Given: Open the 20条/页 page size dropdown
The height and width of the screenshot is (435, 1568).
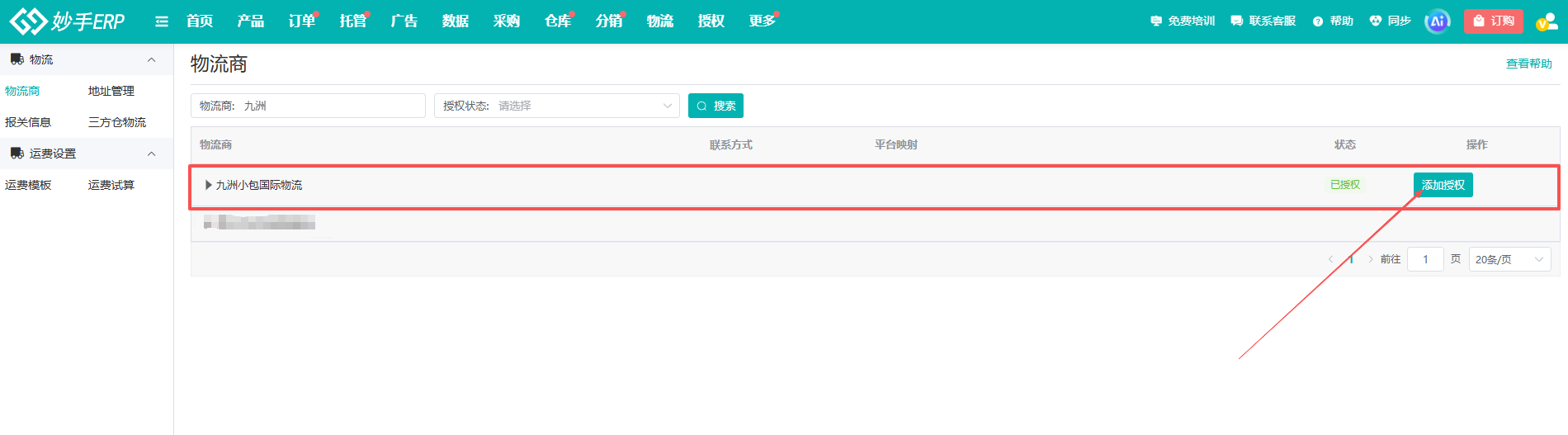Looking at the screenshot, I should (1509, 259).
